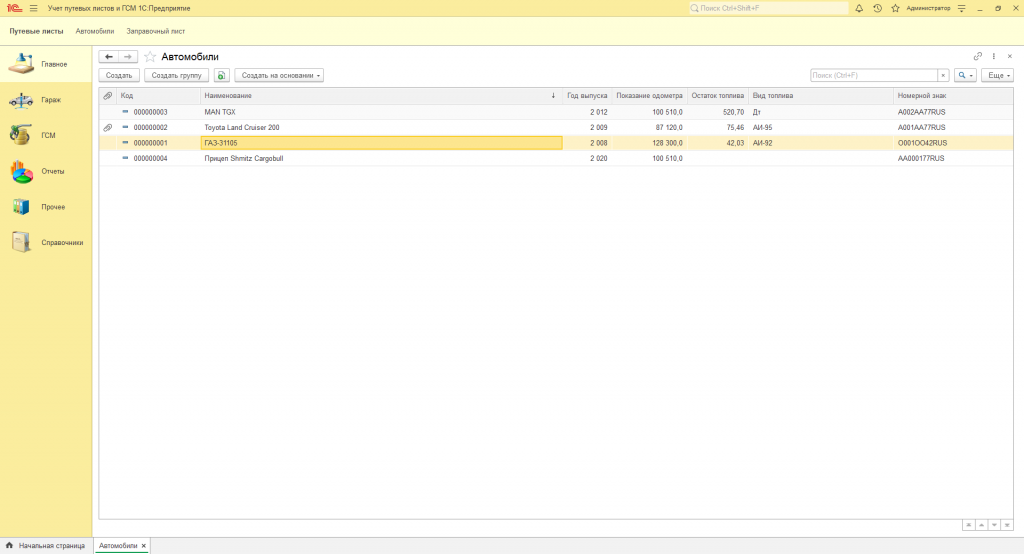Toggle the sort arrow in the Наименование header

pyautogui.click(x=553, y=95)
